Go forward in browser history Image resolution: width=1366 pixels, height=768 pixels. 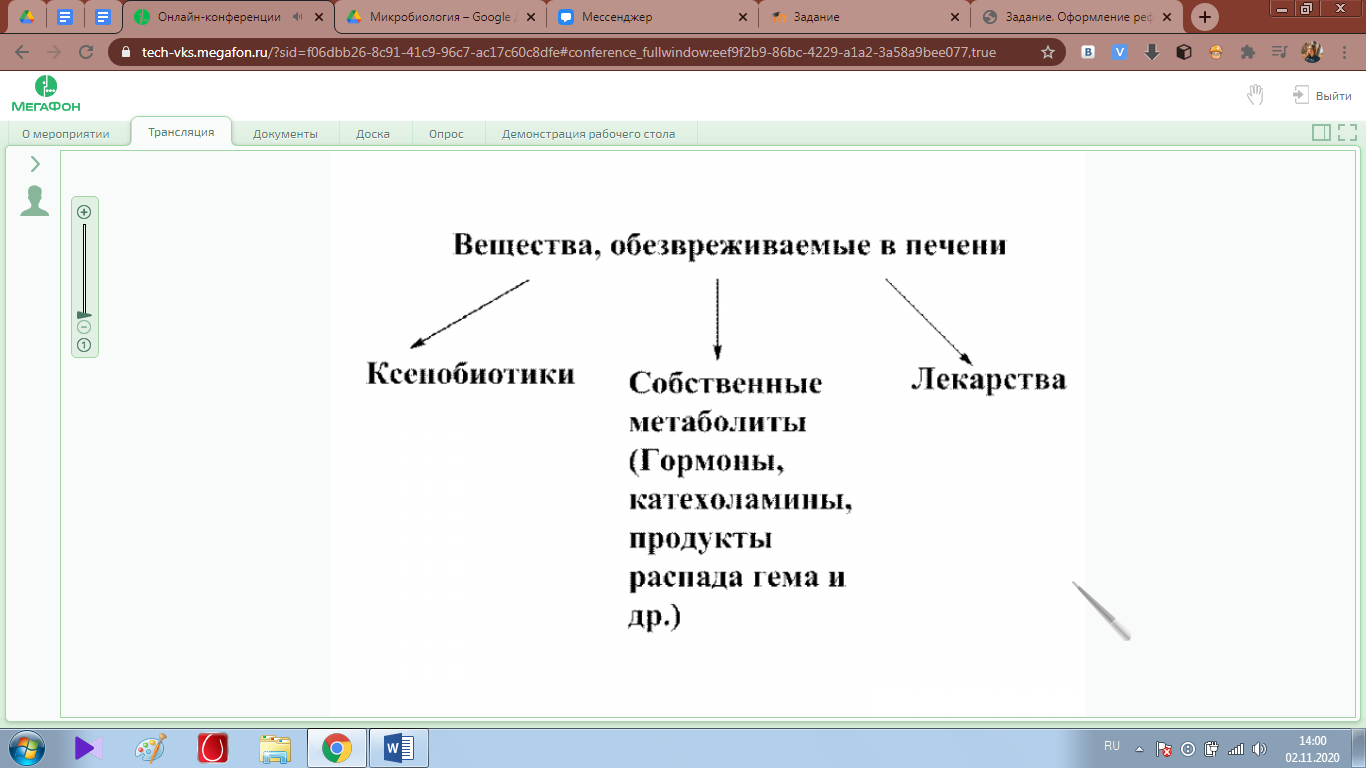(54, 52)
